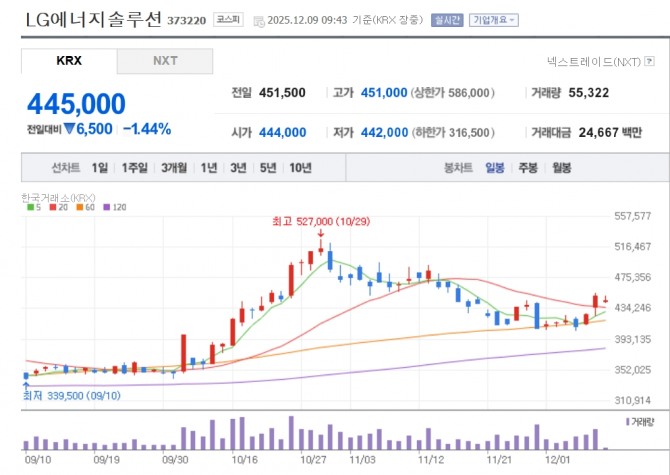Click the 557,577 price axis label

633,216
